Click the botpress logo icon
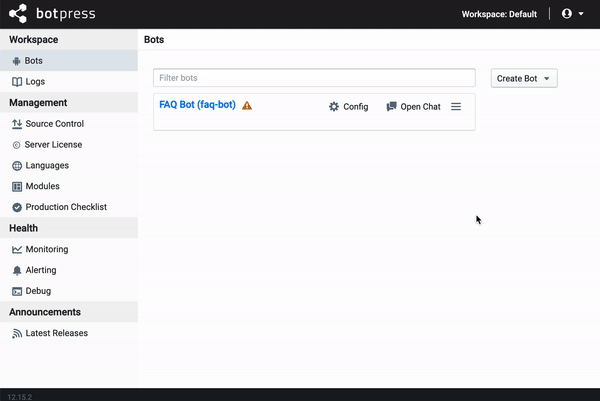 pyautogui.click(x=18, y=14)
